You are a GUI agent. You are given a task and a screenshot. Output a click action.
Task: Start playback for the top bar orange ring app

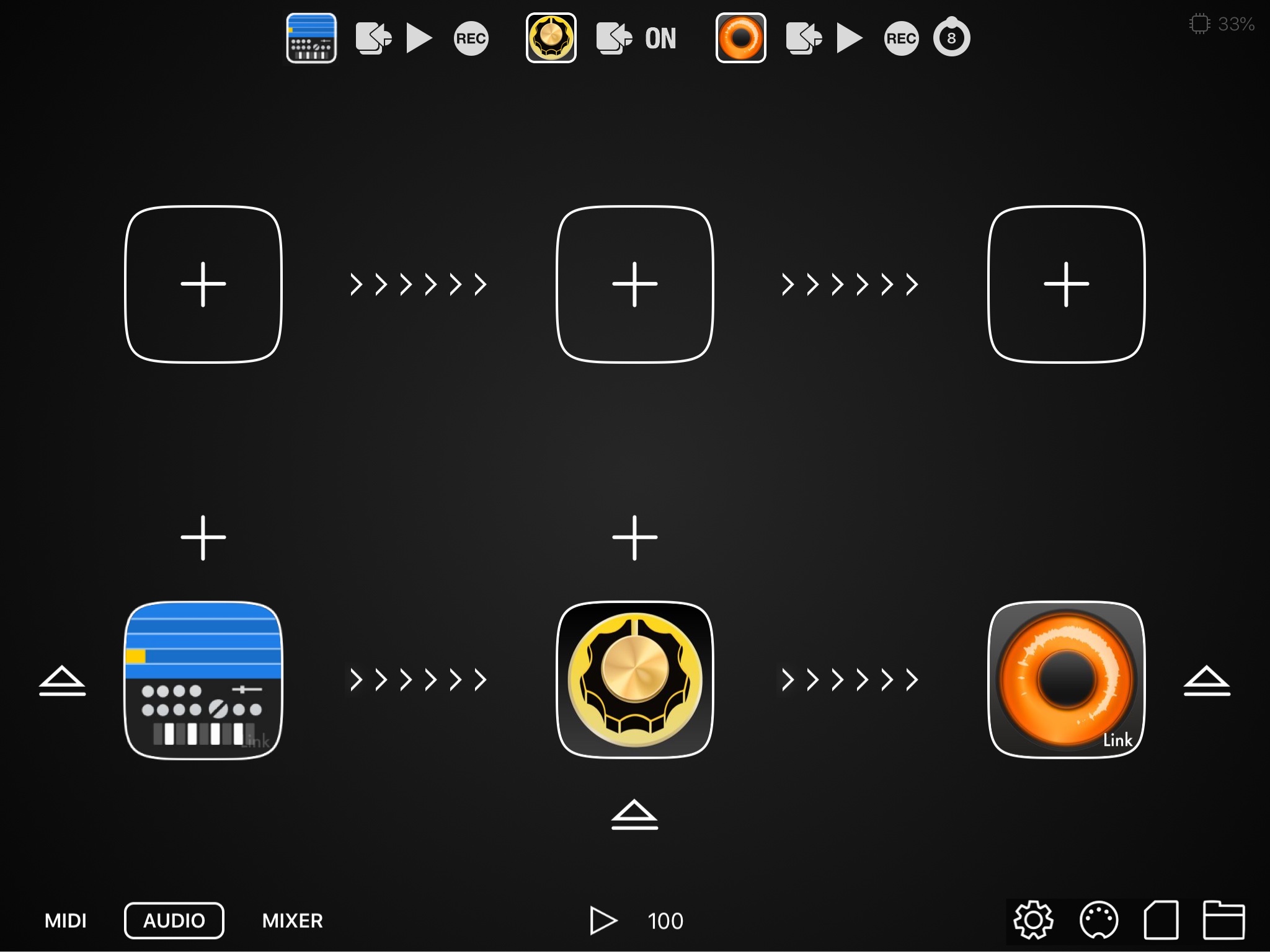coord(850,38)
